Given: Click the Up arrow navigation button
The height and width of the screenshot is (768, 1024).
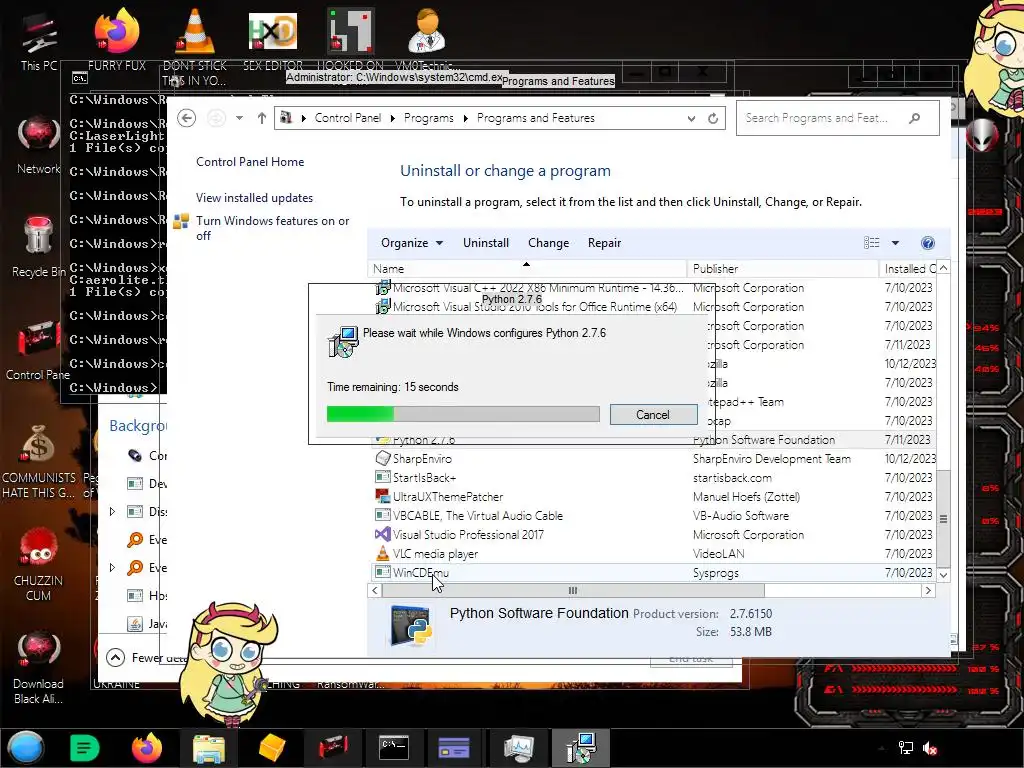Looking at the screenshot, I should point(261,118).
